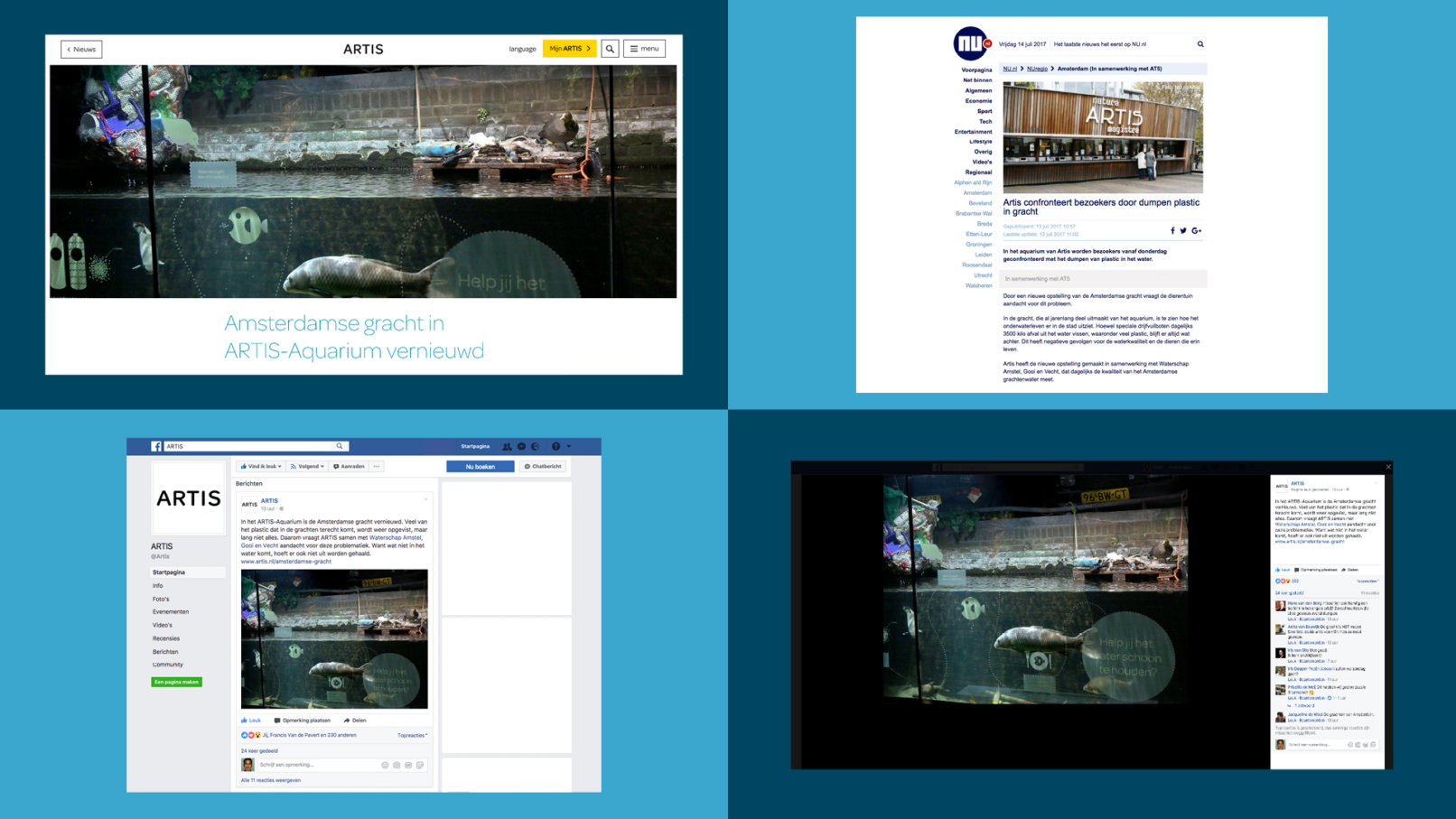Expand the Volgend dropdown on Facebook page
Screen dimensions: 1456x819
click(307, 467)
